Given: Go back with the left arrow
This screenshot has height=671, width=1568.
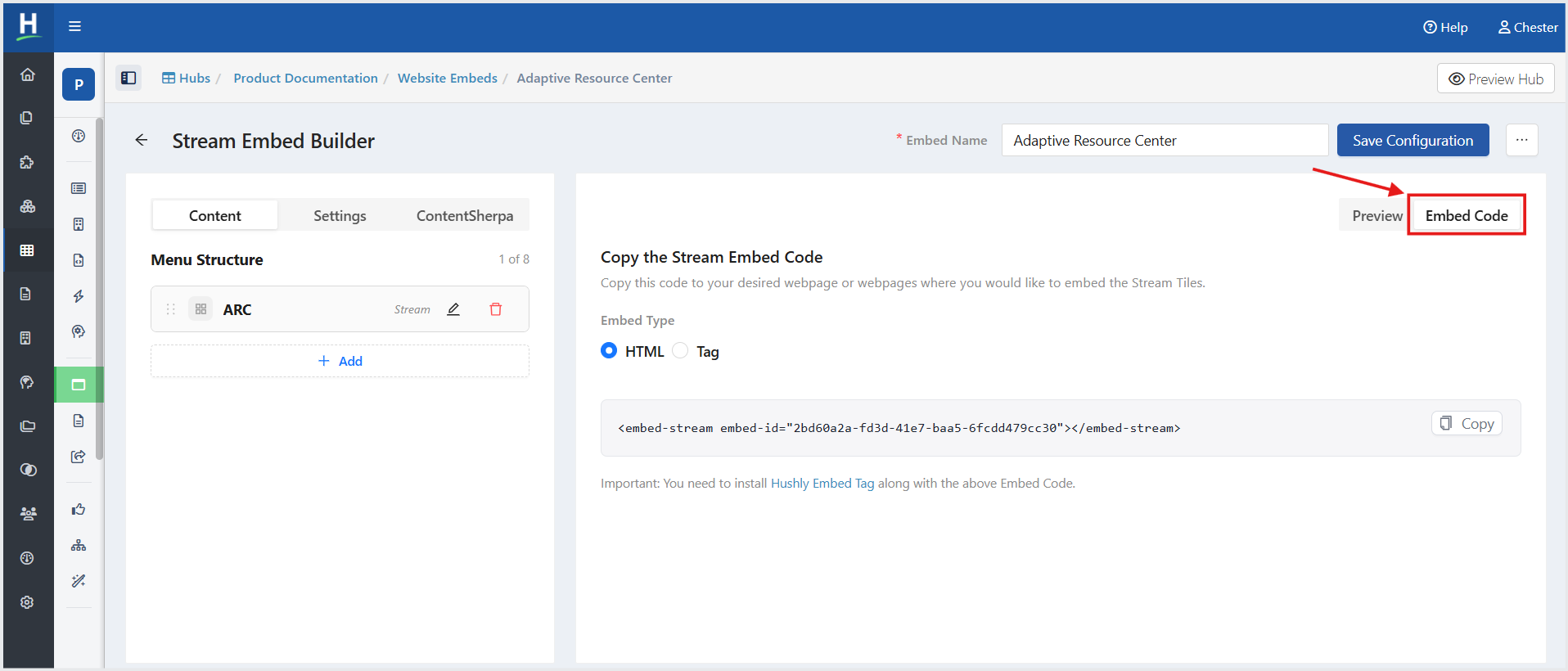Looking at the screenshot, I should point(142,140).
